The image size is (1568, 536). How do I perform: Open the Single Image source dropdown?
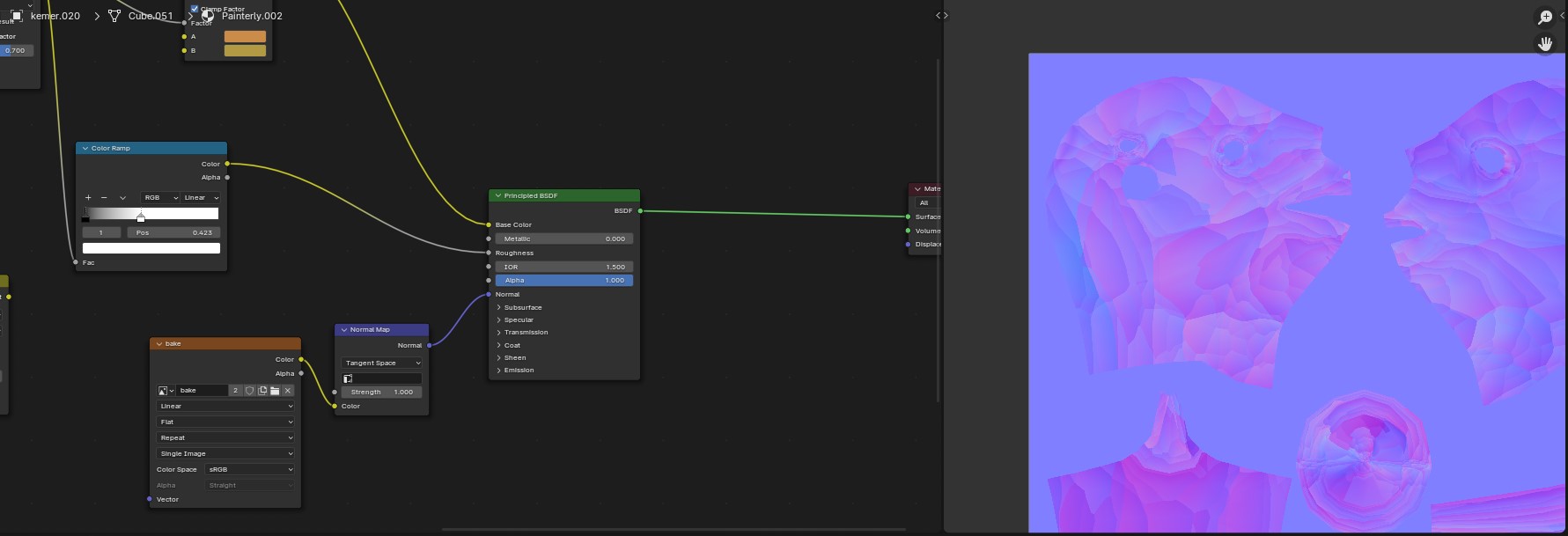225,454
